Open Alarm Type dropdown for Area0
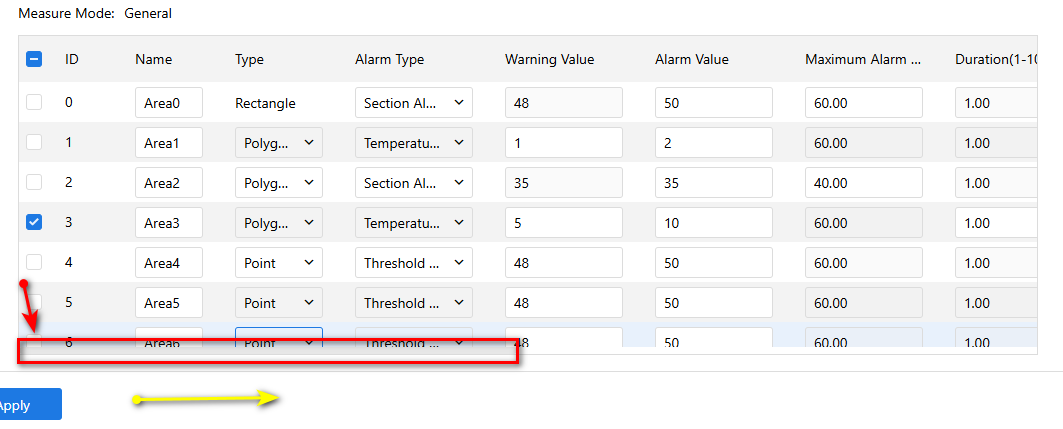1063x429 pixels. click(x=414, y=103)
